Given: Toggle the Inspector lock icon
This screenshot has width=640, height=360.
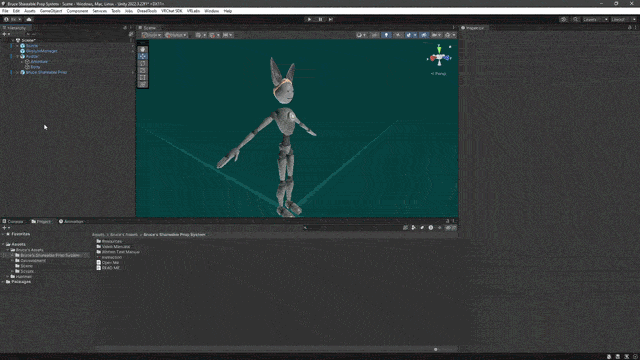Looking at the screenshot, I should [629, 28].
